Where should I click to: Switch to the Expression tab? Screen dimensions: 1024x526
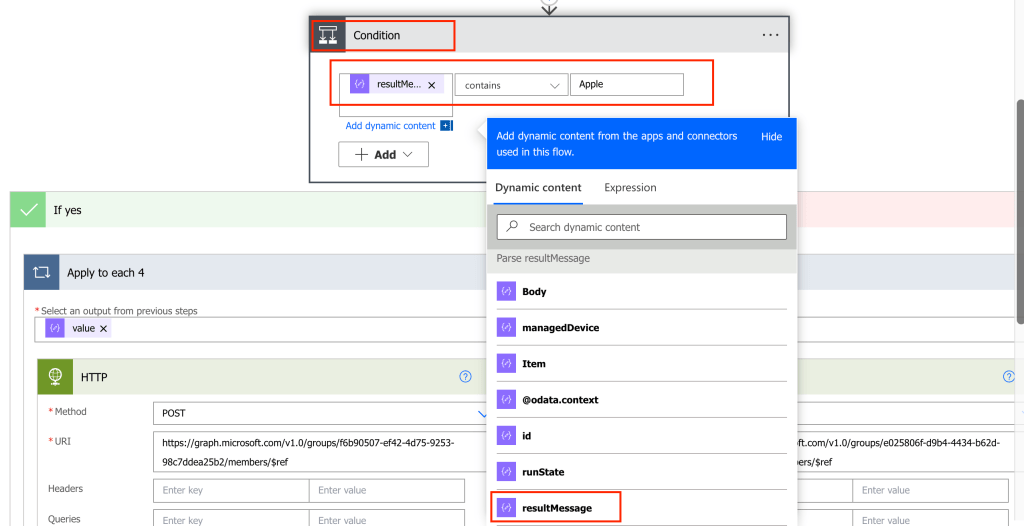pos(630,188)
